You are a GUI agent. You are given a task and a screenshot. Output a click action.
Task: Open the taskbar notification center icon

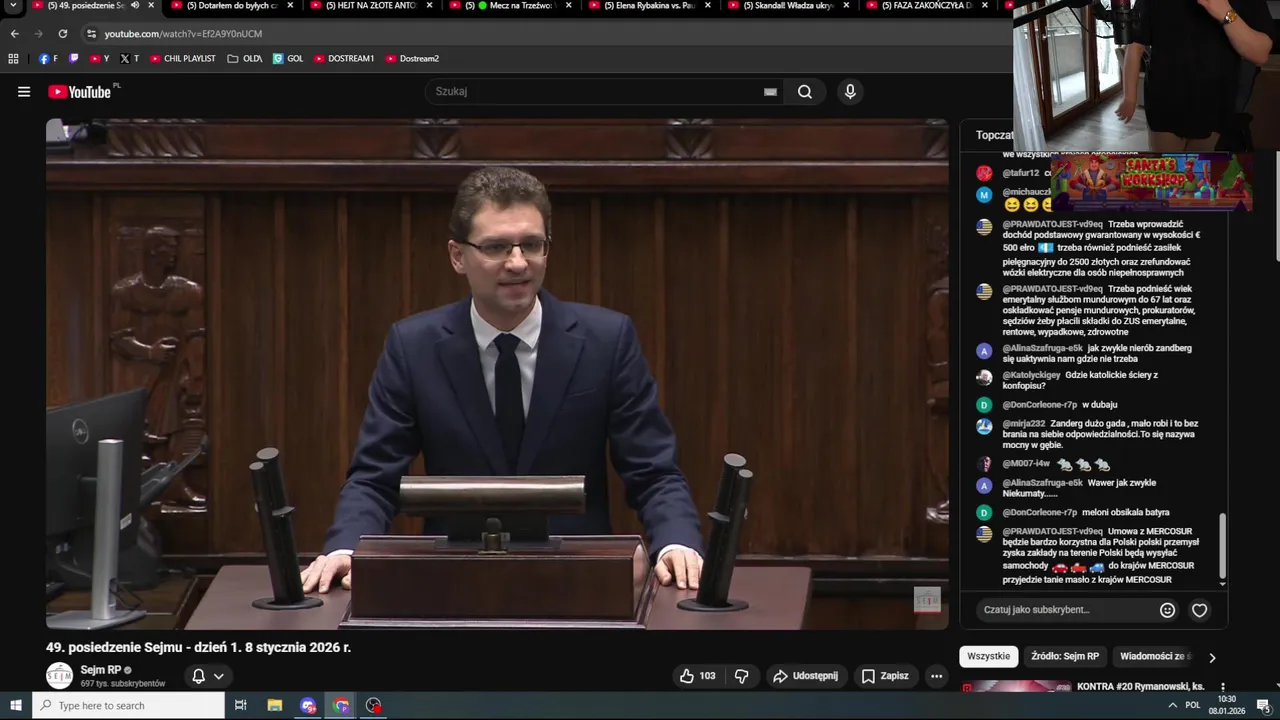1263,706
